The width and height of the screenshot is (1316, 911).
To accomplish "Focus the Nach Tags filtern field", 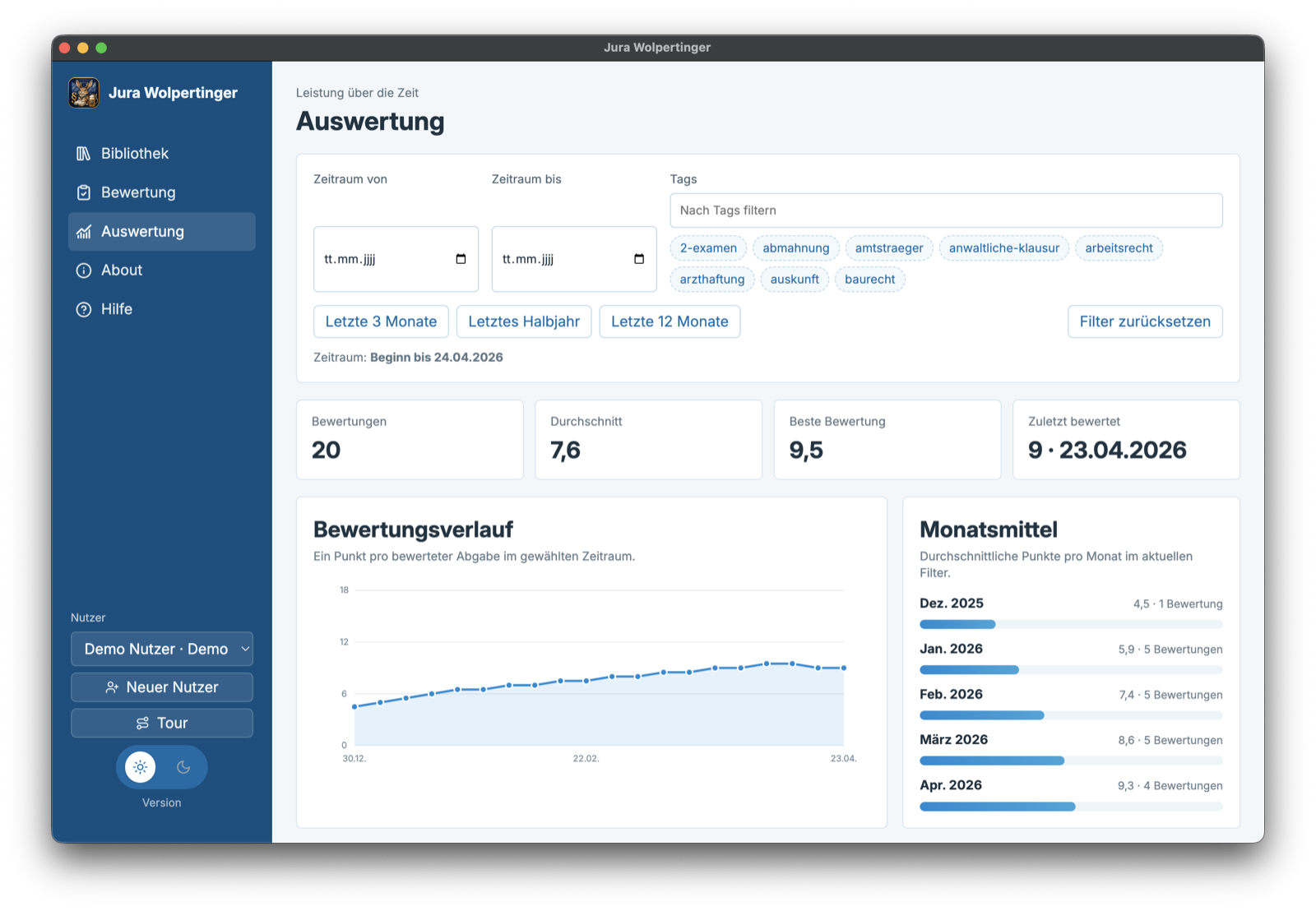I will click(x=946, y=210).
